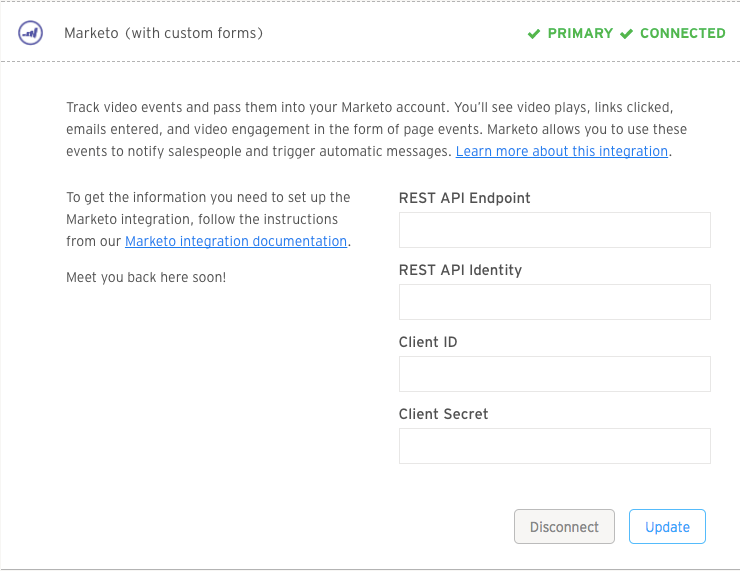Click the 'Meet you back here soon!' text
The height and width of the screenshot is (571, 740).
146,277
